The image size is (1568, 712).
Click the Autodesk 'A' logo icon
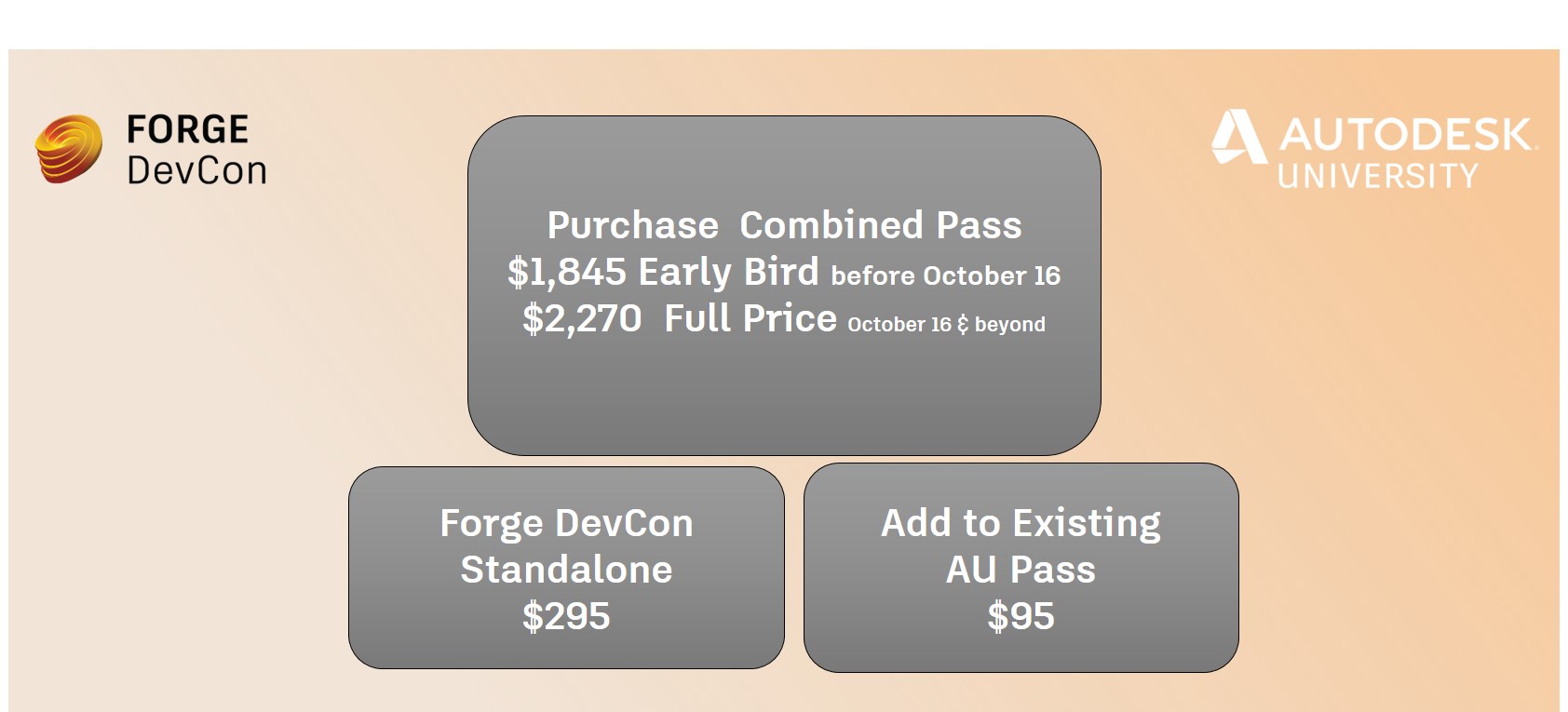coord(1239,137)
